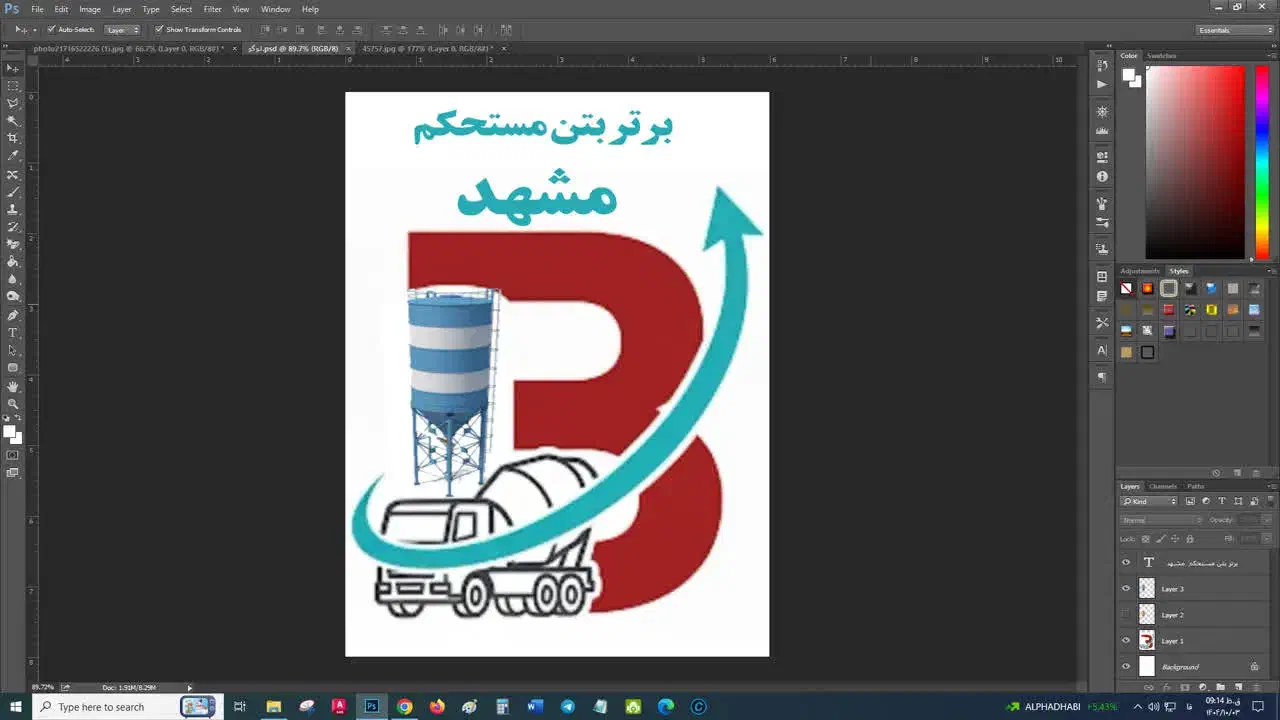Click the Create new layer icon
1280x720 pixels.
coord(1238,687)
